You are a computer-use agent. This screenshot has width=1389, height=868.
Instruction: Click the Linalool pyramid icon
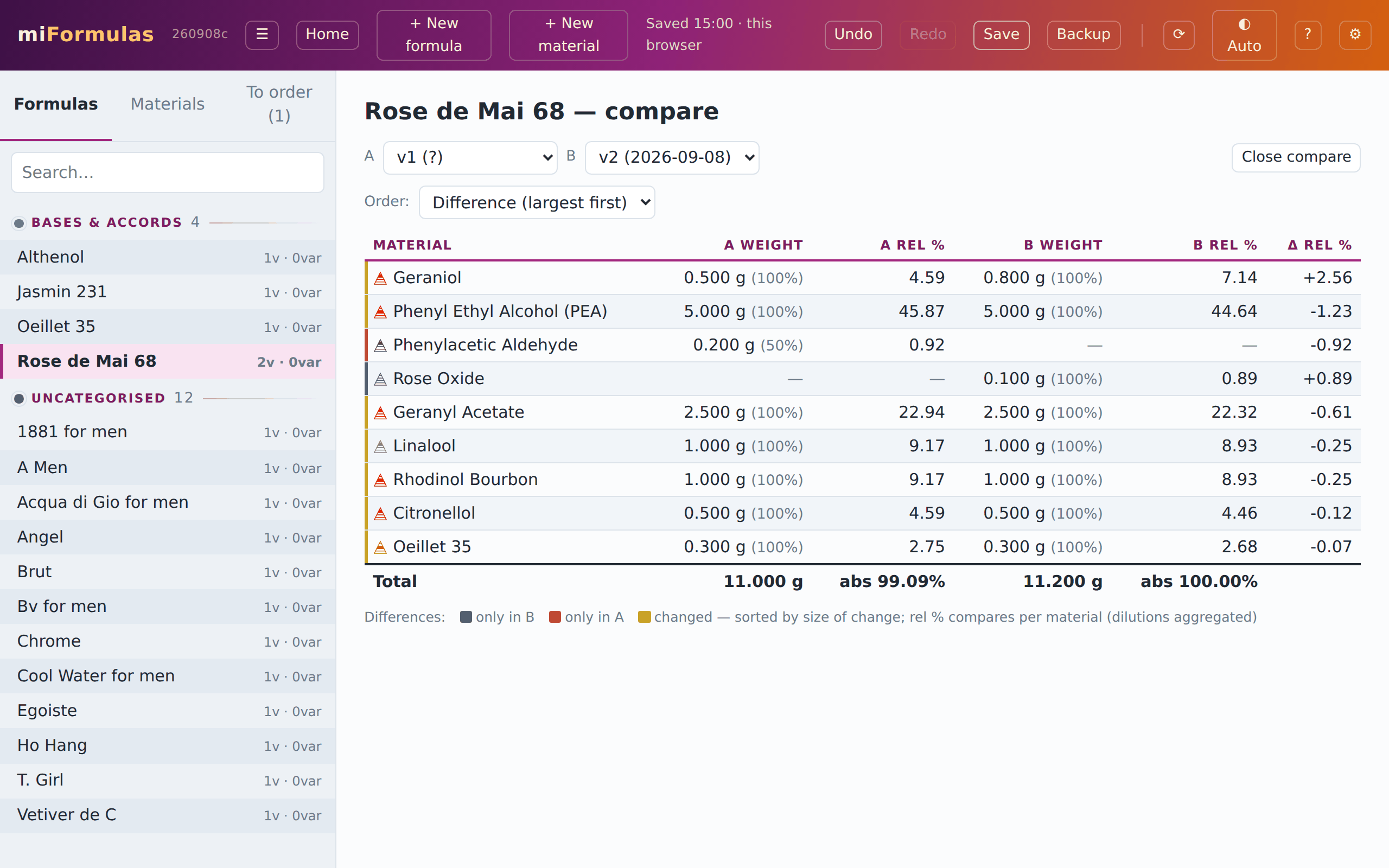(x=380, y=446)
